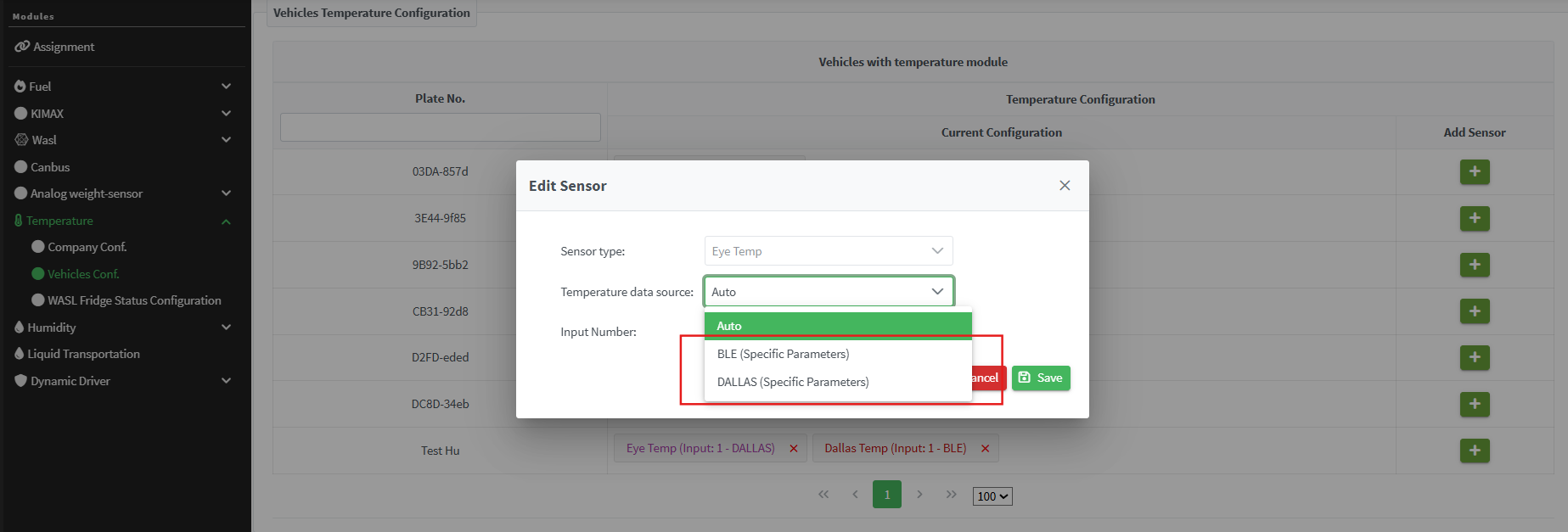
Task: Click the add sensor plus for 03DA-857d
Action: (x=1474, y=172)
